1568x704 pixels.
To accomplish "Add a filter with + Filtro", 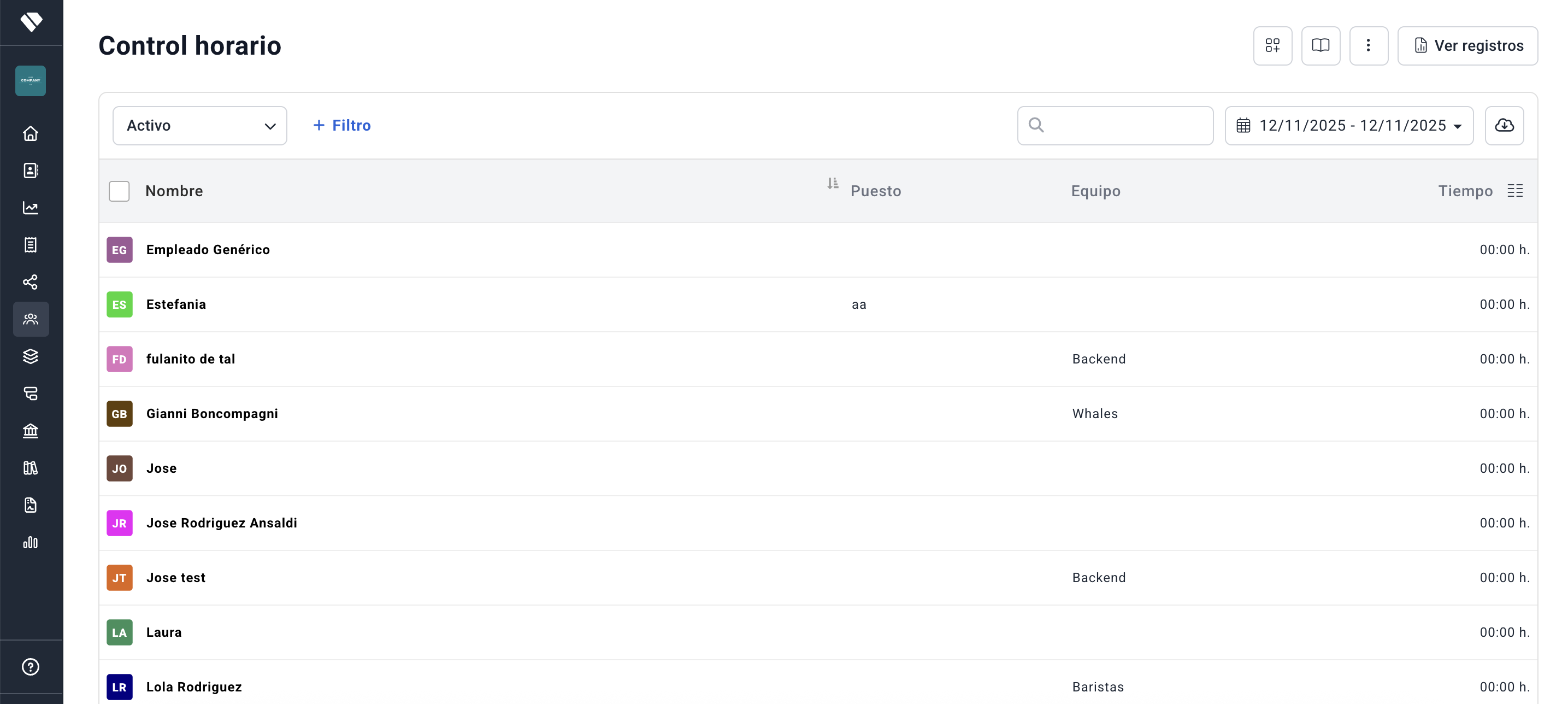I will point(341,126).
